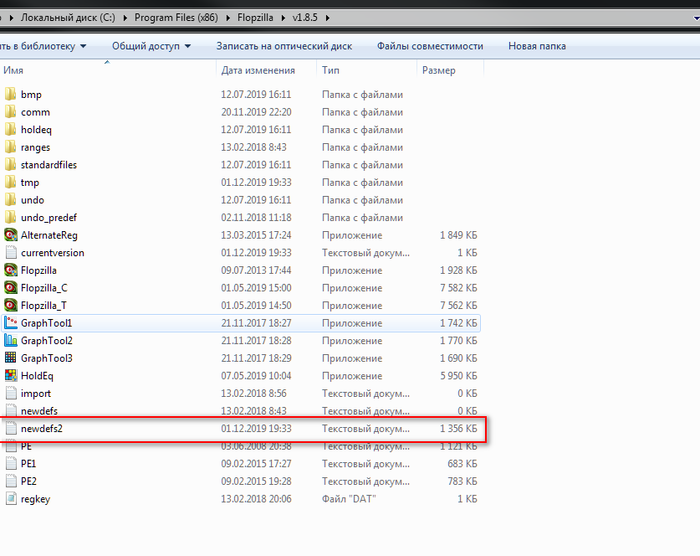Viewport: 700px width, 556px height.
Task: Sort by 'Размер' column header
Action: point(450,70)
